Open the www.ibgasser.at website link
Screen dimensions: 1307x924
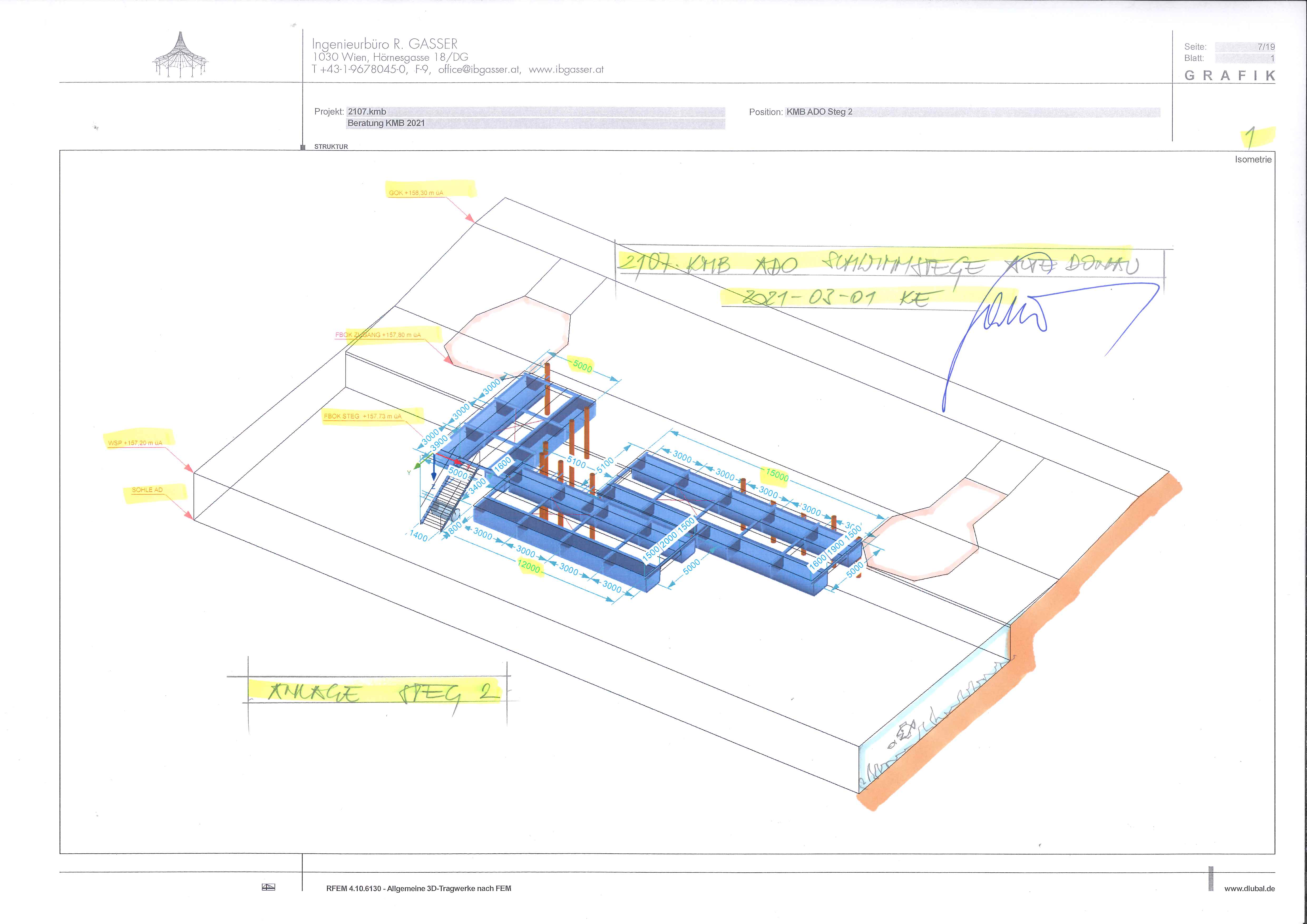[566, 70]
